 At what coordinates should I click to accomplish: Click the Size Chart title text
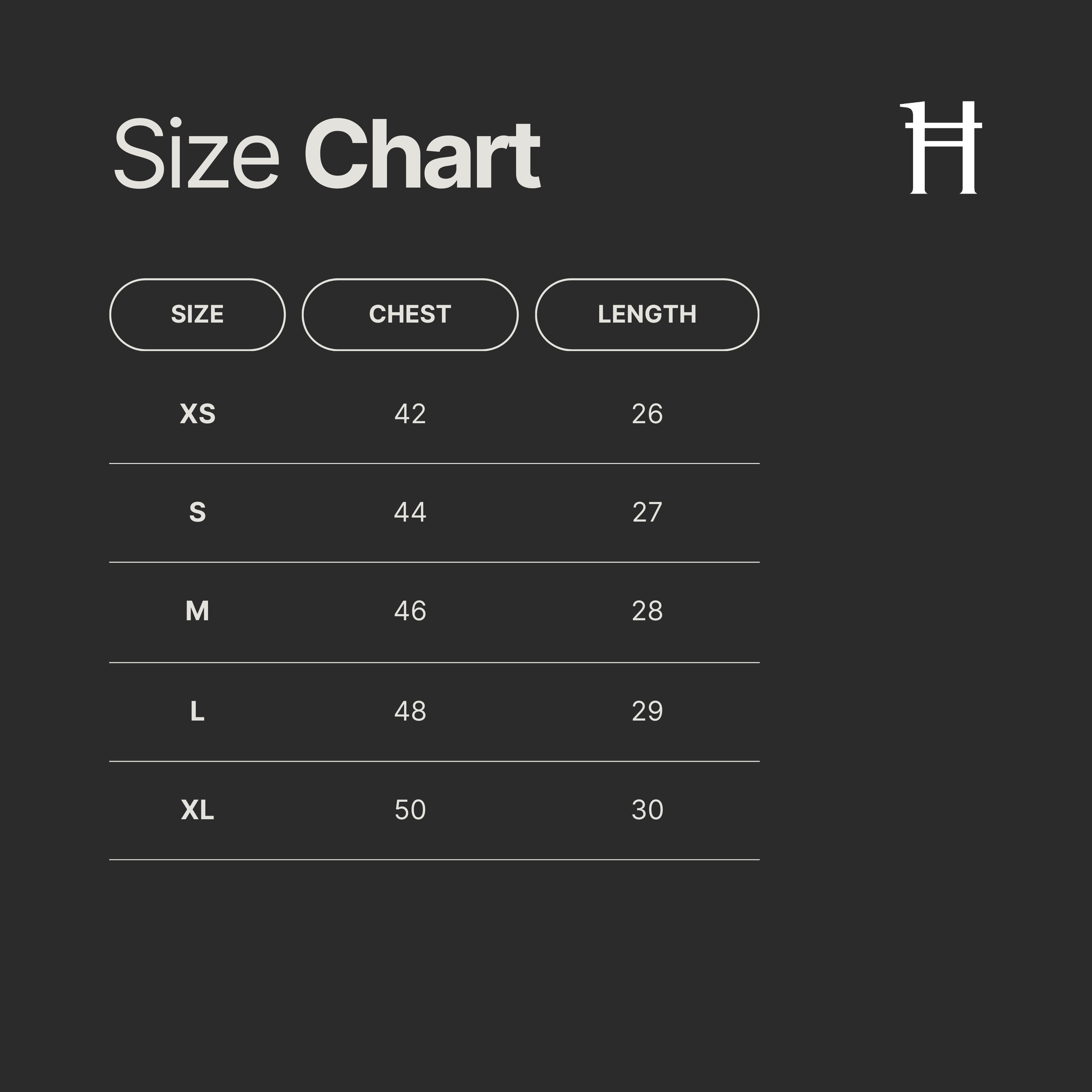tap(327, 154)
